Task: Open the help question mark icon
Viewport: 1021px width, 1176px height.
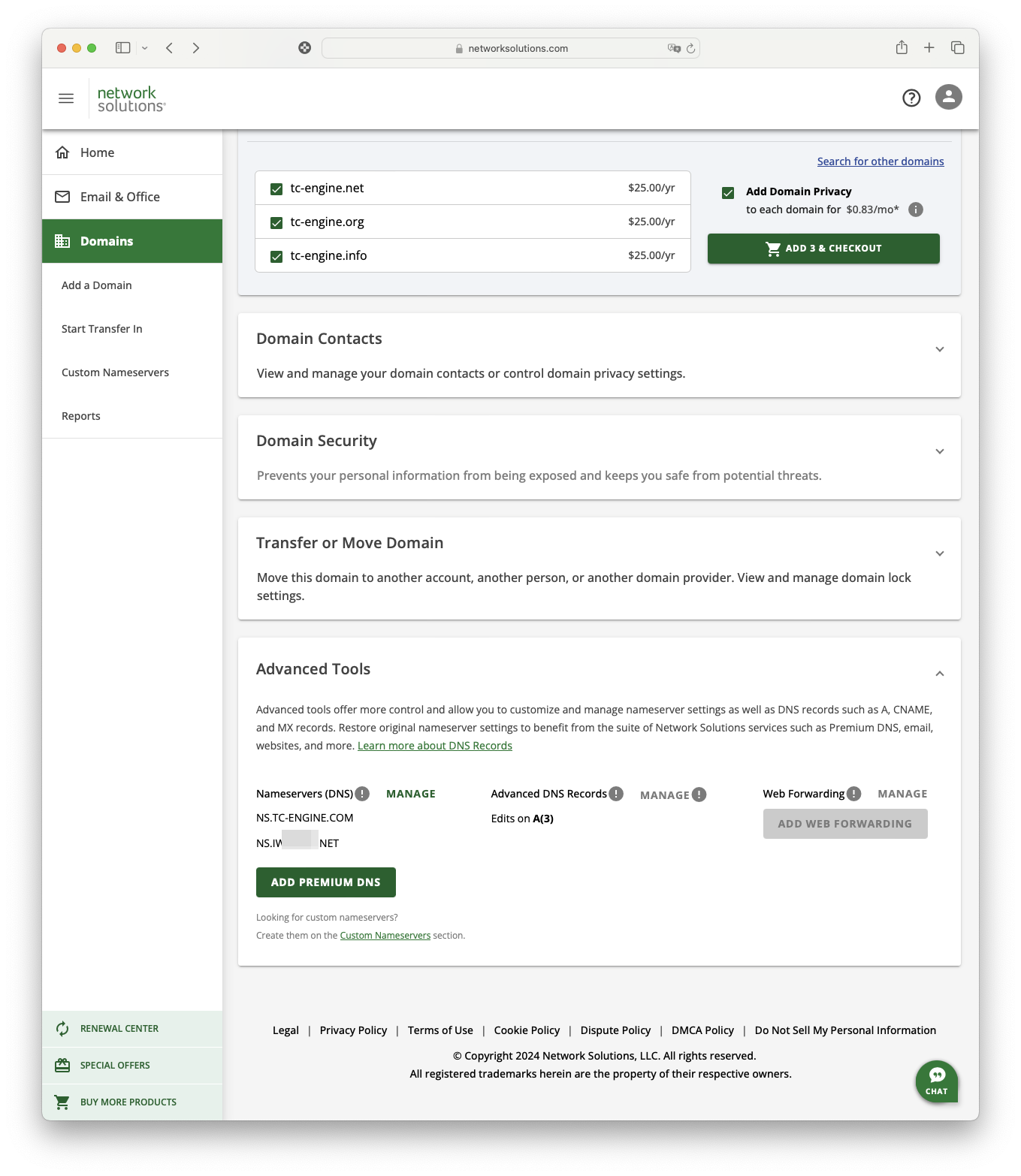Action: click(x=911, y=98)
